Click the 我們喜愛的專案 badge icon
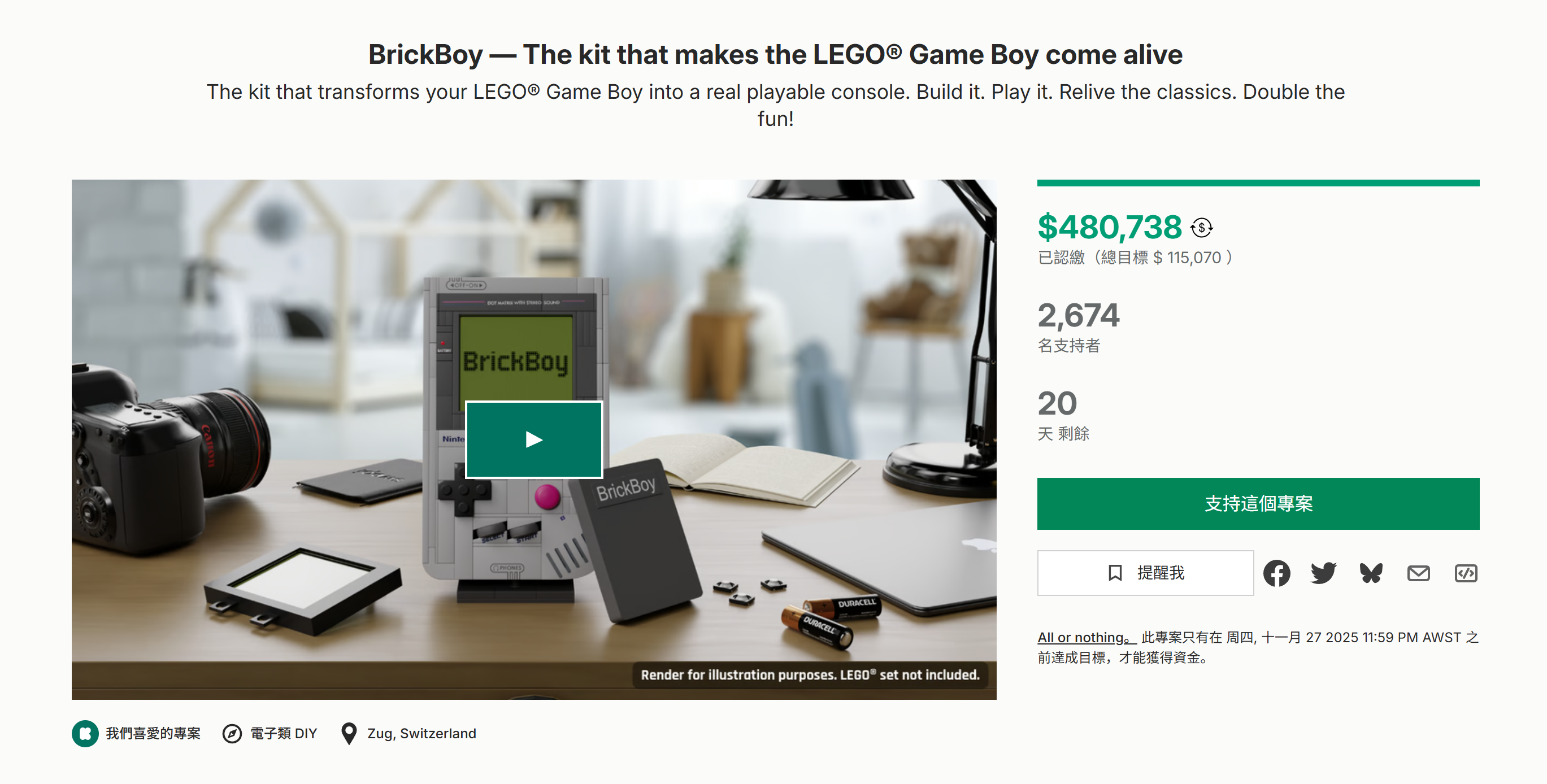1547x784 pixels. pyautogui.click(x=85, y=734)
